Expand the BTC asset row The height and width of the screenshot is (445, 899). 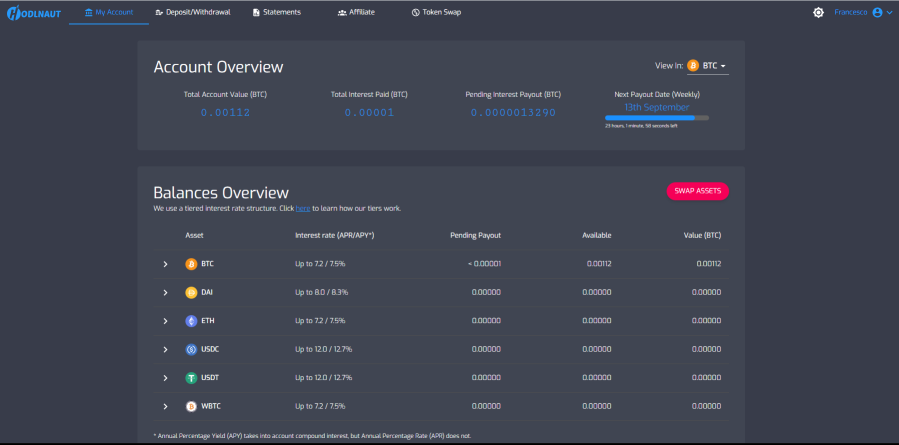(165, 264)
